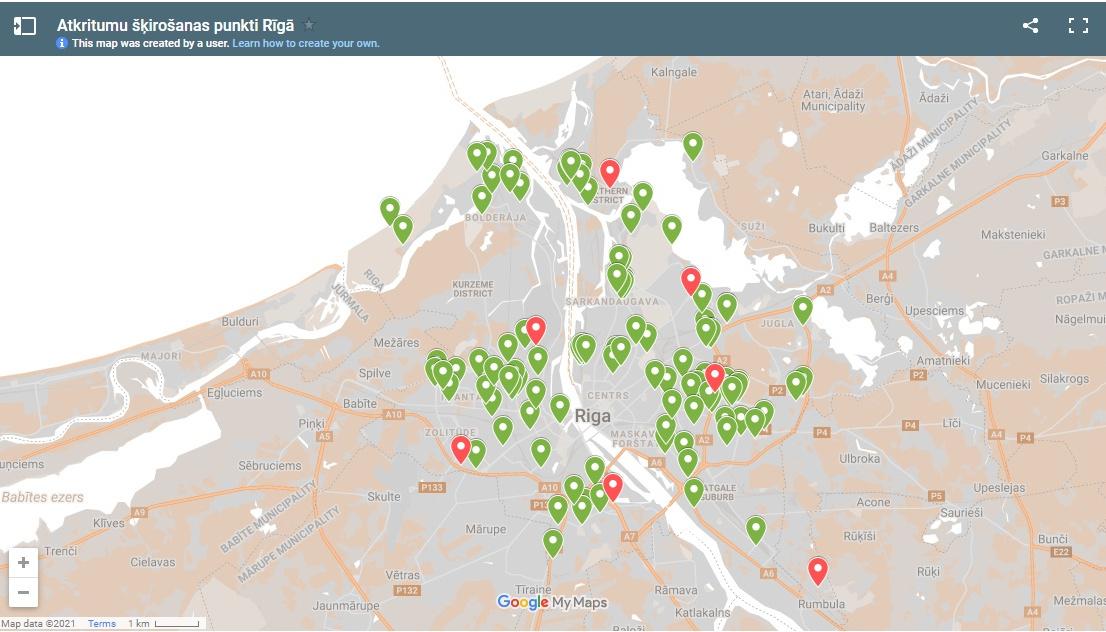Select the red marker near Zolitūde
Viewport: 1106px width, 632px height.
tap(461, 448)
